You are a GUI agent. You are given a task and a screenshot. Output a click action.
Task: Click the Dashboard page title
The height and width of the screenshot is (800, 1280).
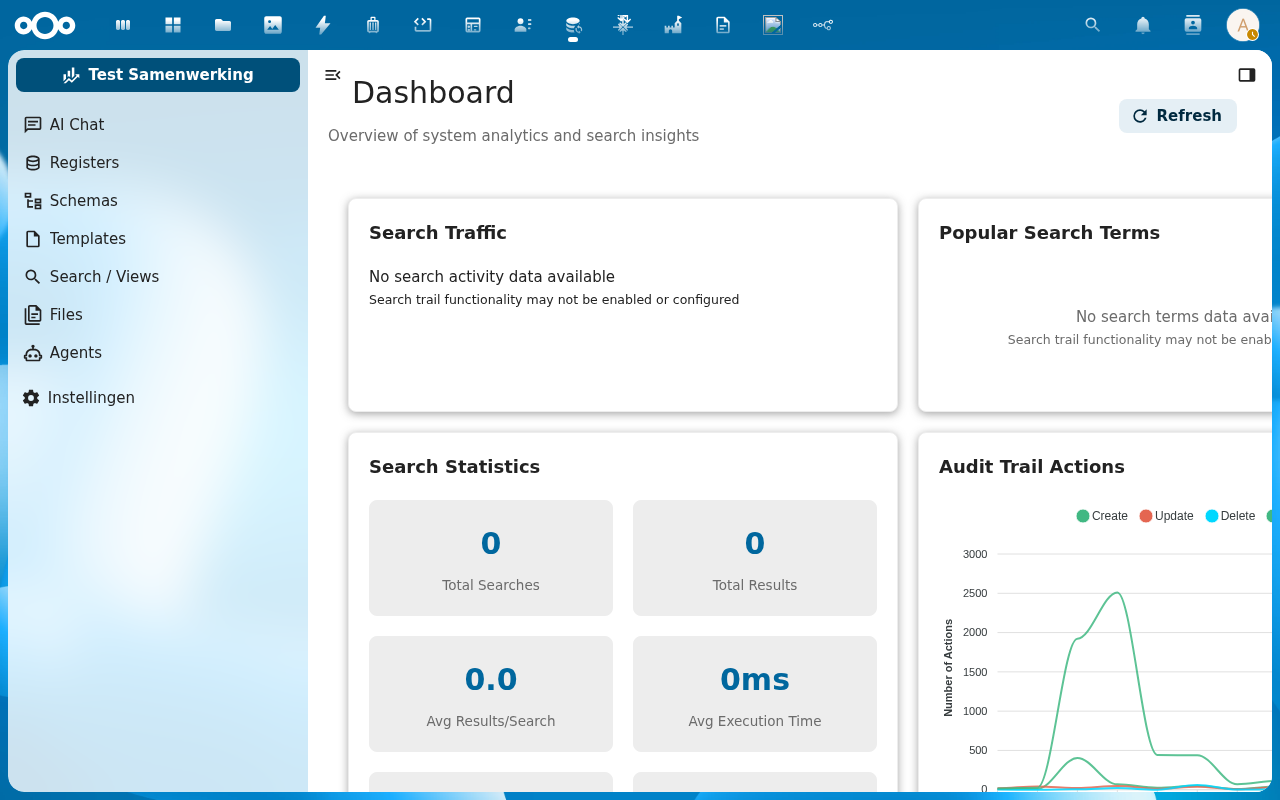pyautogui.click(x=433, y=93)
